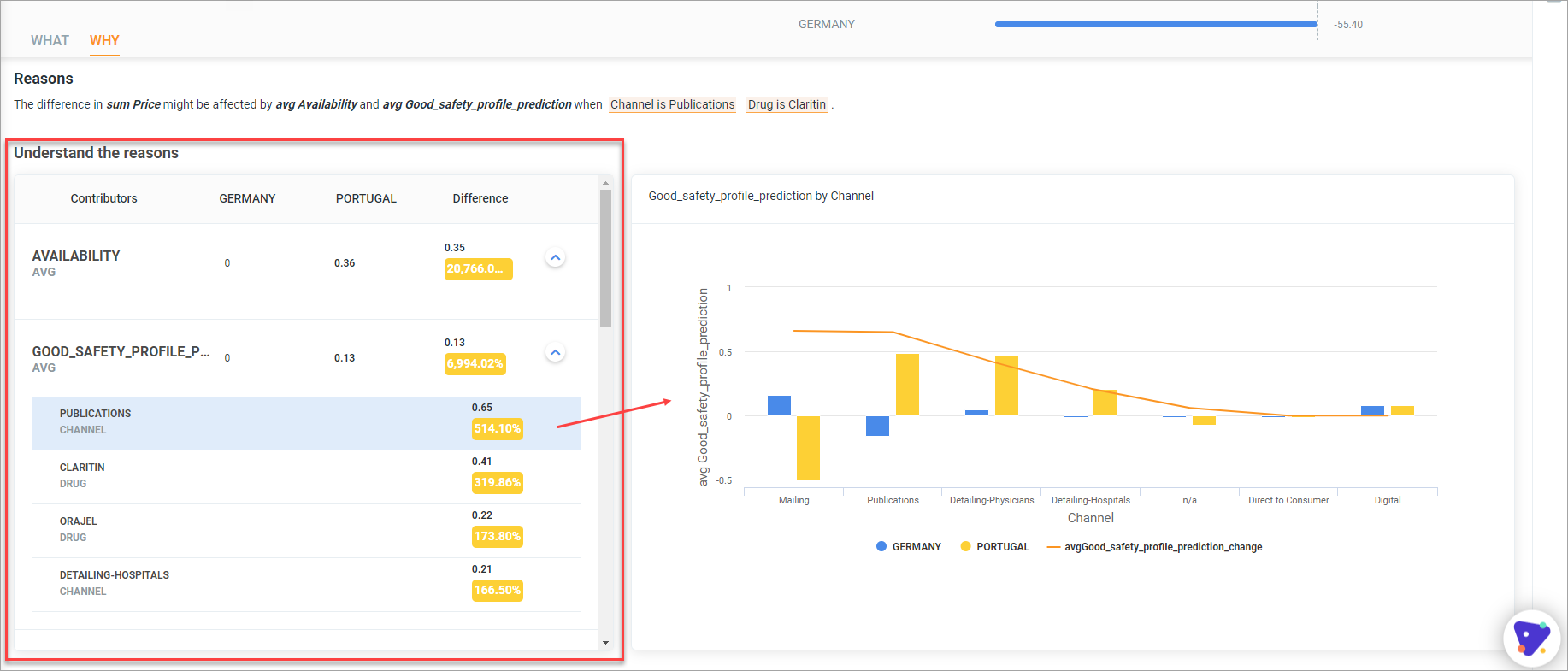Click Germany's value 0 in AVAILABILITY row

pyautogui.click(x=227, y=263)
